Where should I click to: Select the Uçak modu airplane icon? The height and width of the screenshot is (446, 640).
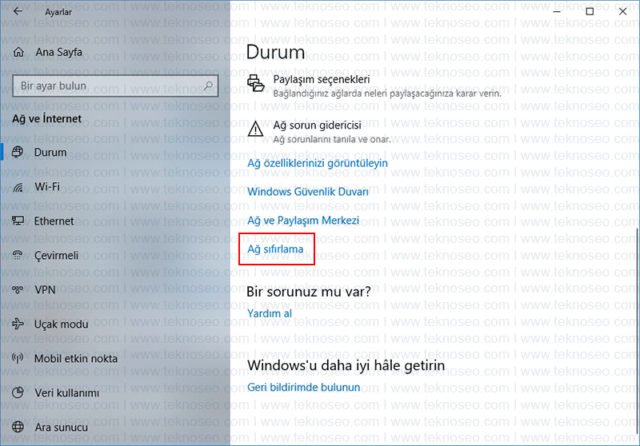[18, 324]
